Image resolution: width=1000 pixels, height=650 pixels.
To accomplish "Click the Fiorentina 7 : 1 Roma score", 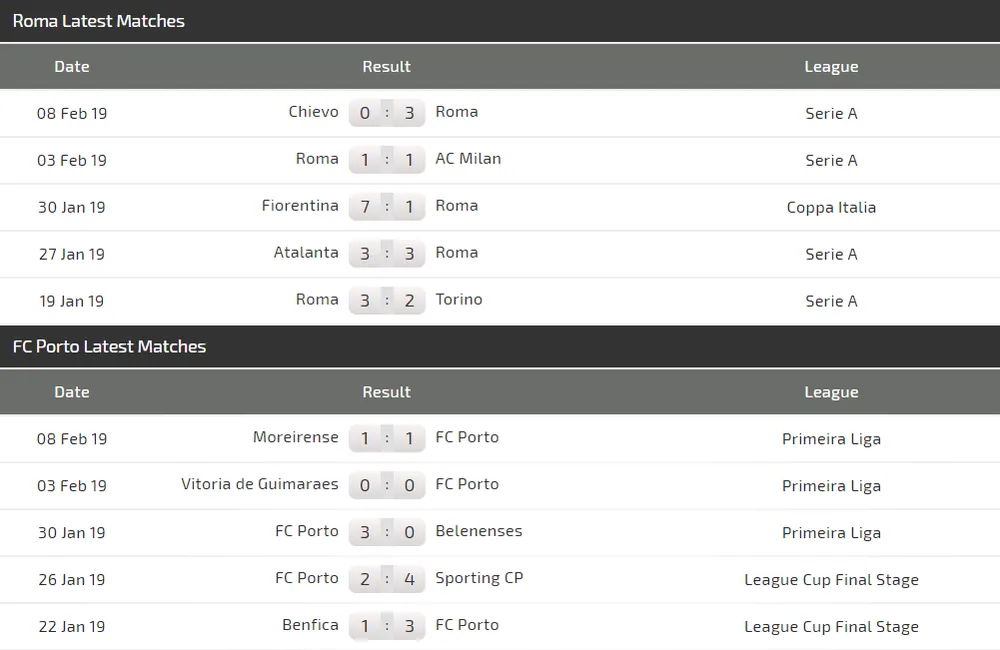I will point(387,207).
